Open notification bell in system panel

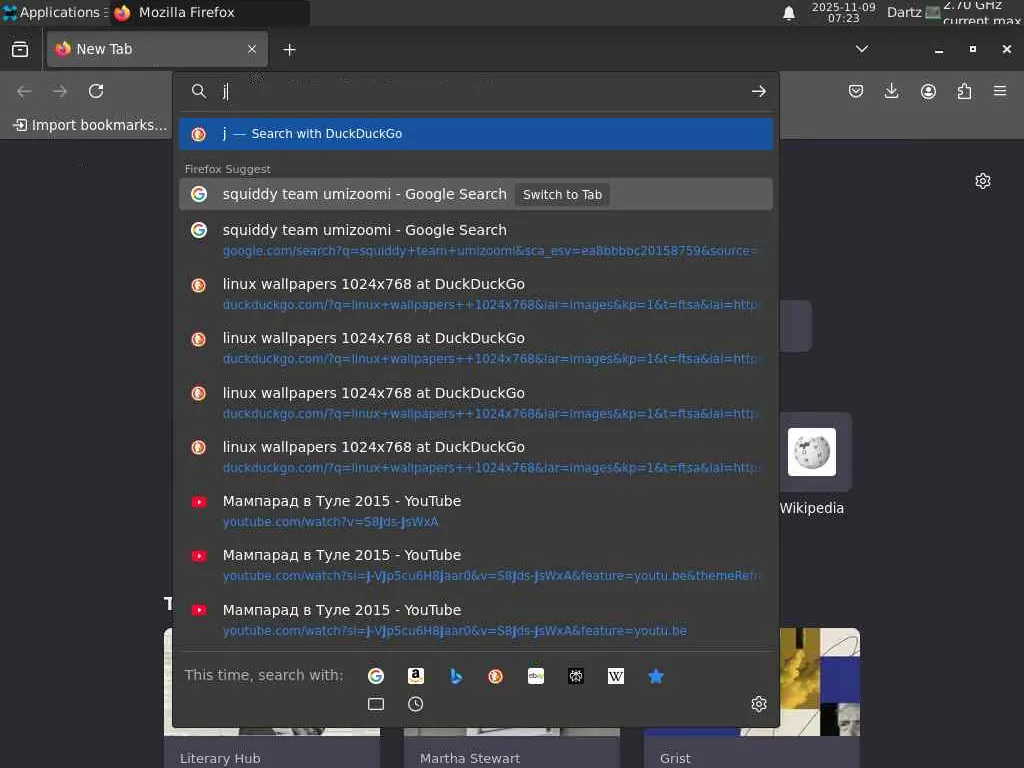[x=789, y=13]
